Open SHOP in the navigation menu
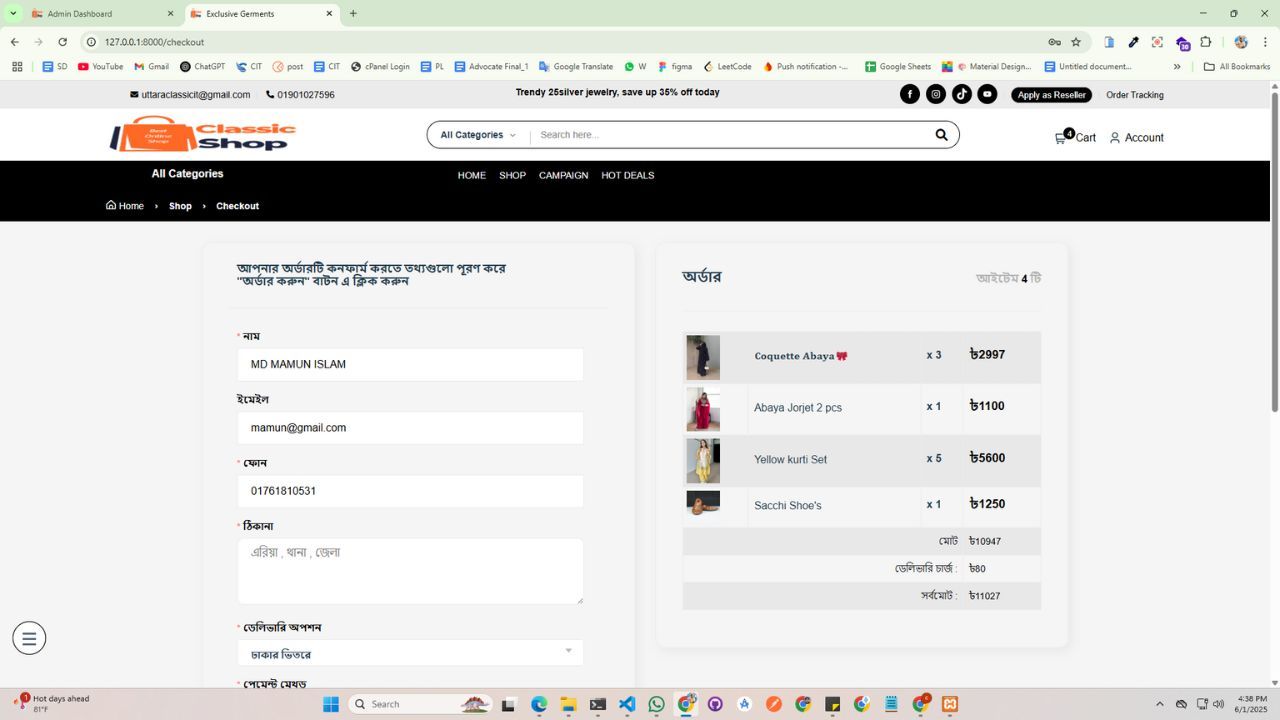Image resolution: width=1280 pixels, height=720 pixels. (512, 175)
